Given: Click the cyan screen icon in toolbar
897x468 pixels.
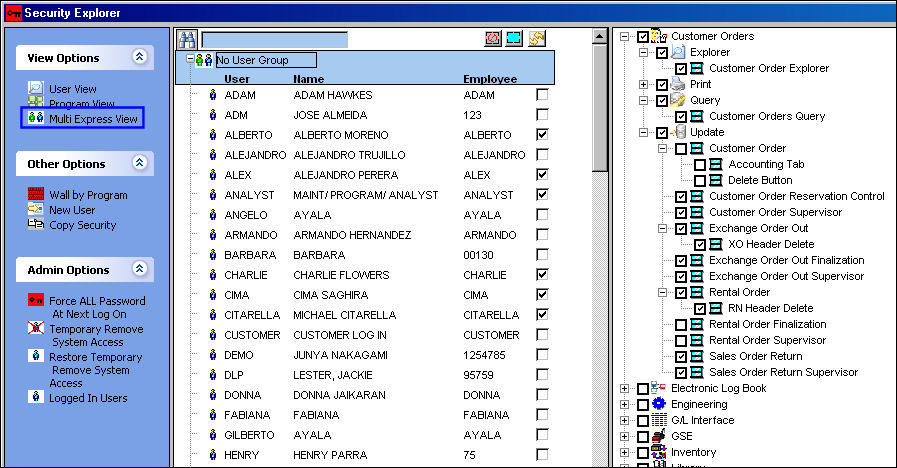Looking at the screenshot, I should pyautogui.click(x=514, y=38).
